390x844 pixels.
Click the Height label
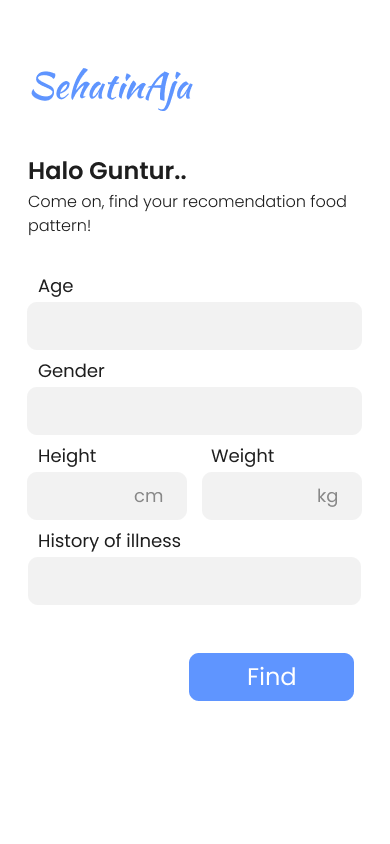point(67,456)
